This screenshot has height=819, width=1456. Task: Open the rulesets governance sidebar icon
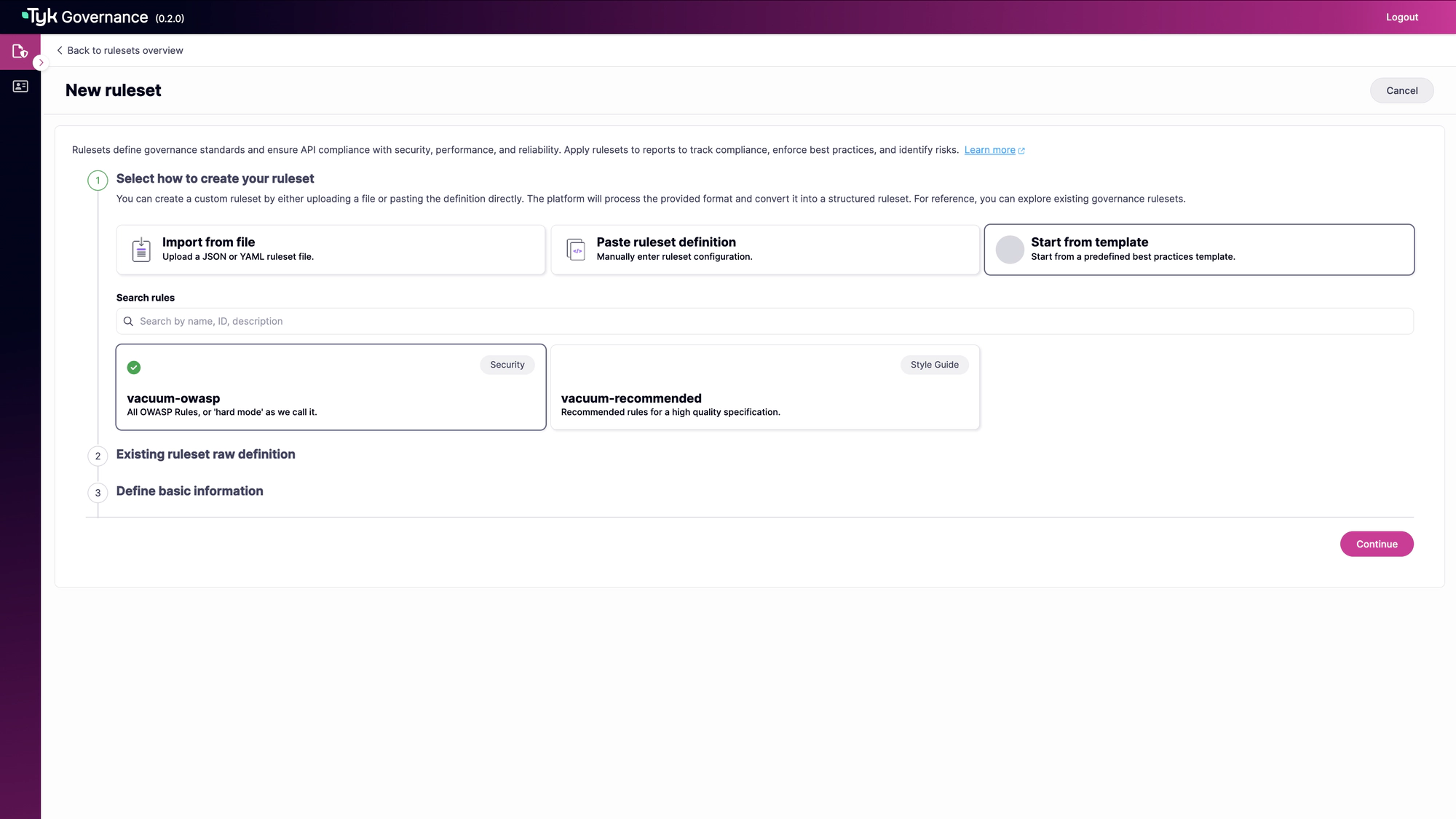point(20,51)
